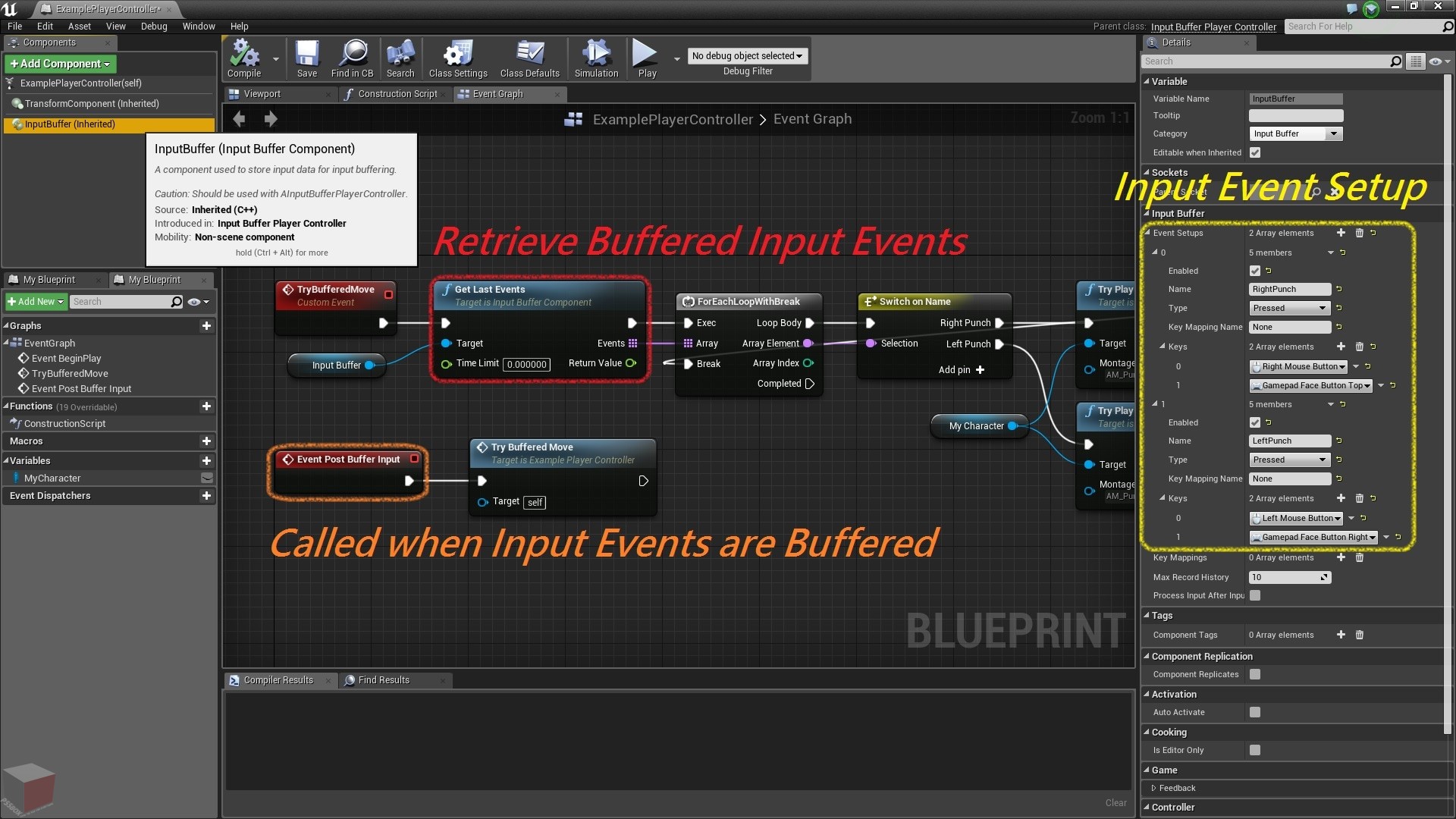The image size is (1456, 819).
Task: Edit the Time Limit field on Get Last Events
Action: [x=526, y=365]
